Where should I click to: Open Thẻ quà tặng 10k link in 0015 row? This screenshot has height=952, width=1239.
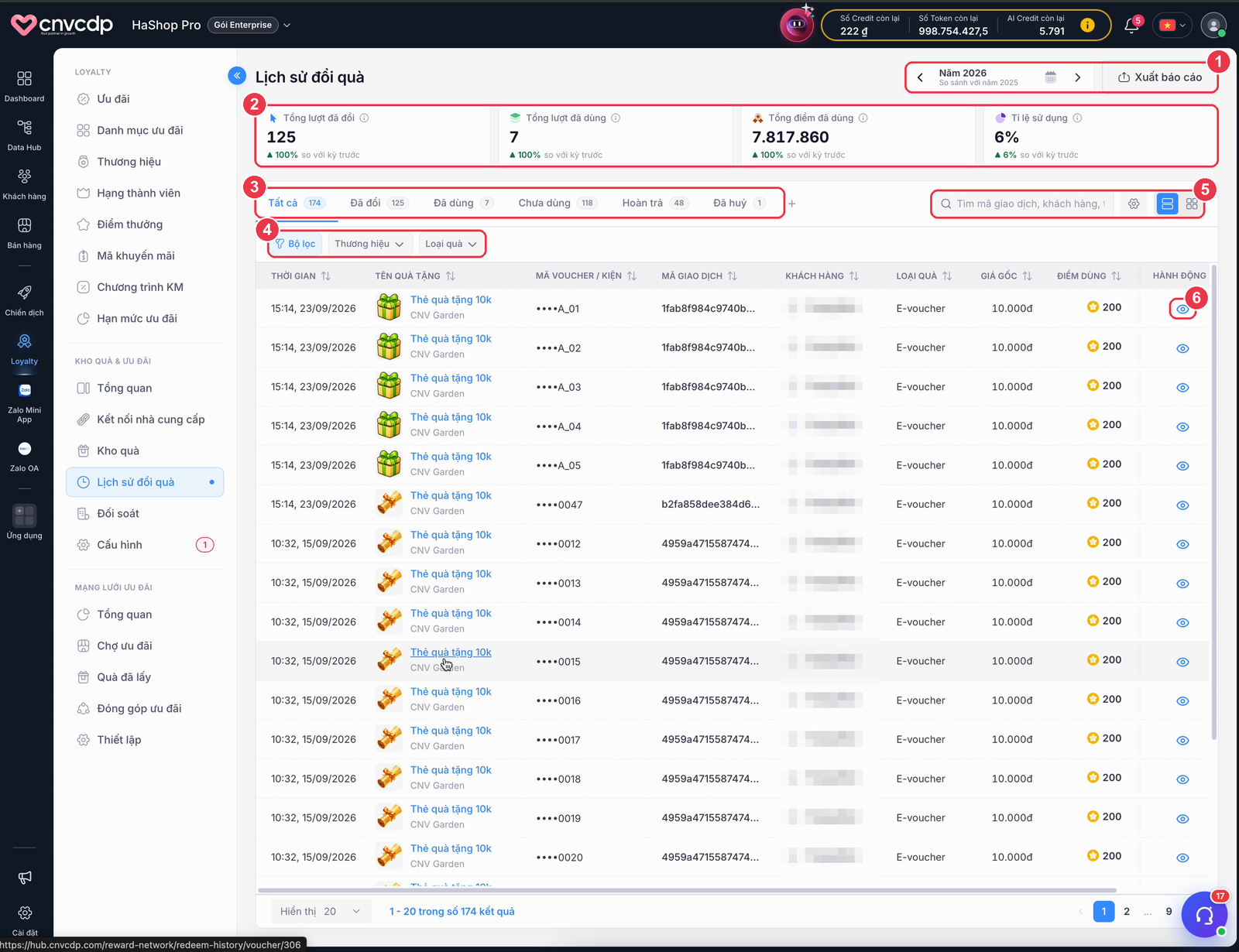click(451, 652)
